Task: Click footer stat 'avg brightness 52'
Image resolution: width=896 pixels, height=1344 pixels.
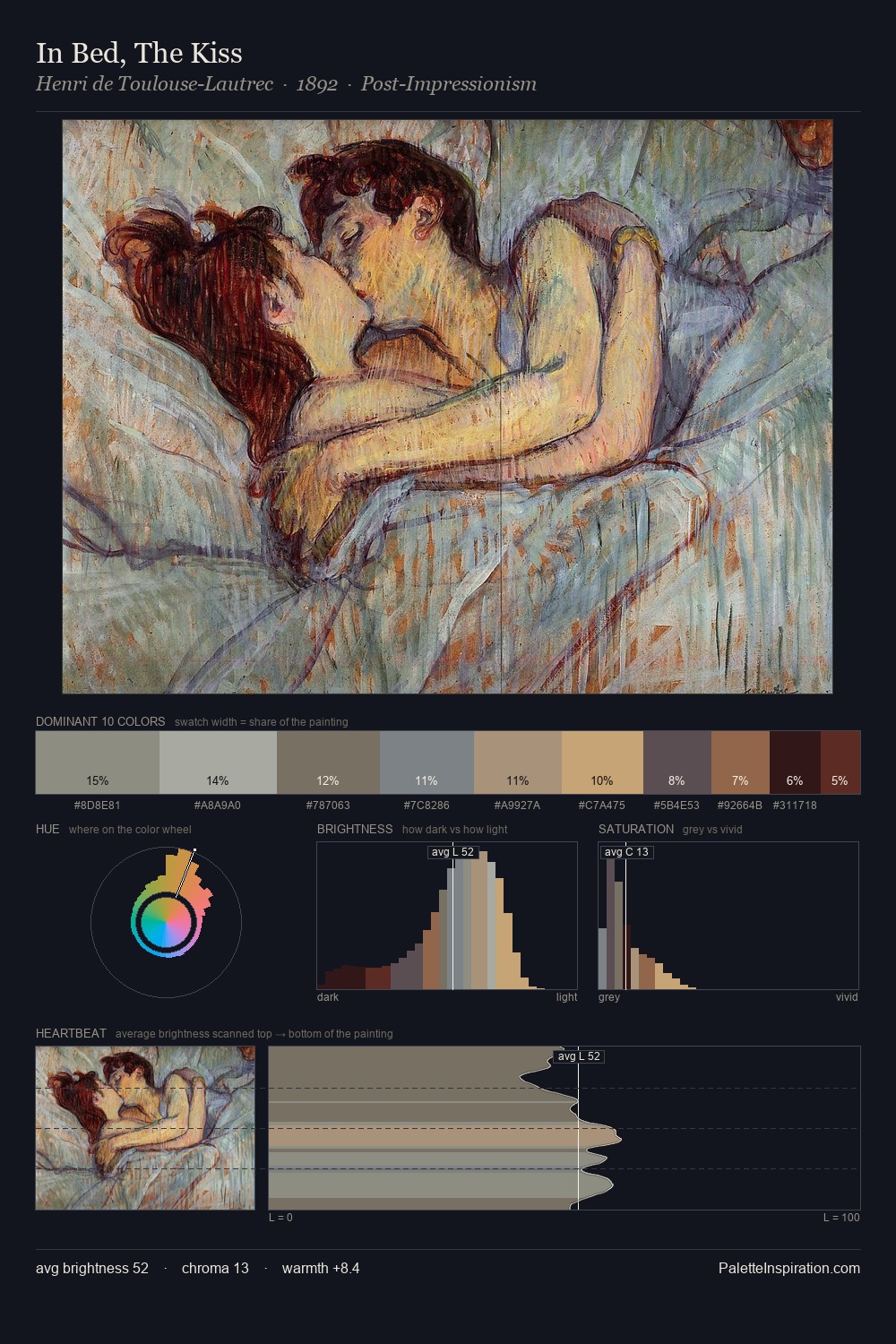Action: pos(92,1268)
